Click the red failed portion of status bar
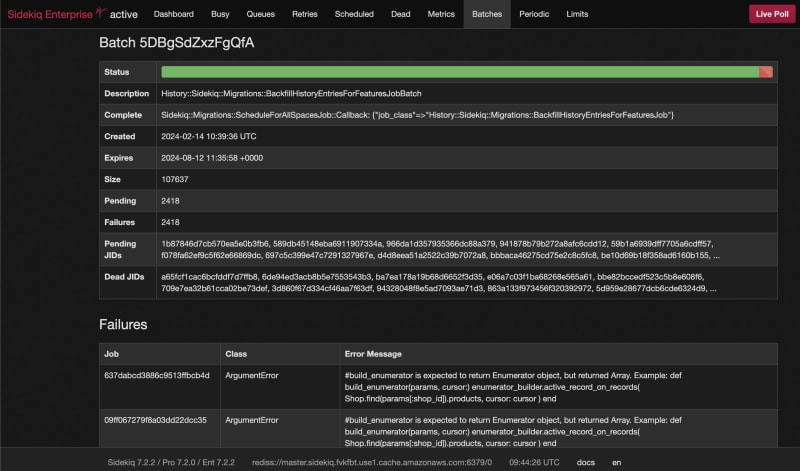The height and width of the screenshot is (471, 800). pos(766,72)
